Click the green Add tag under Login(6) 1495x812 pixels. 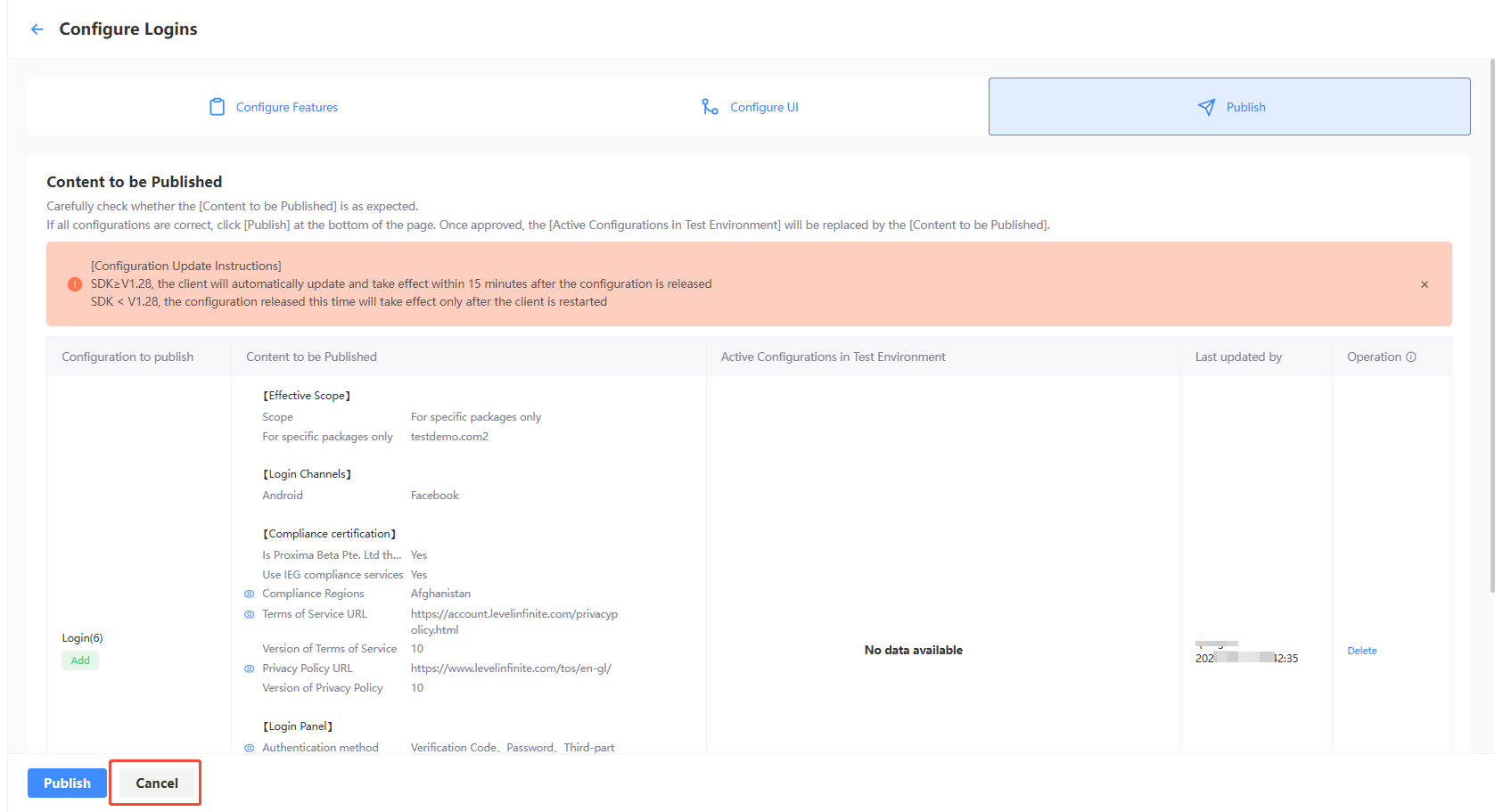(x=80, y=660)
